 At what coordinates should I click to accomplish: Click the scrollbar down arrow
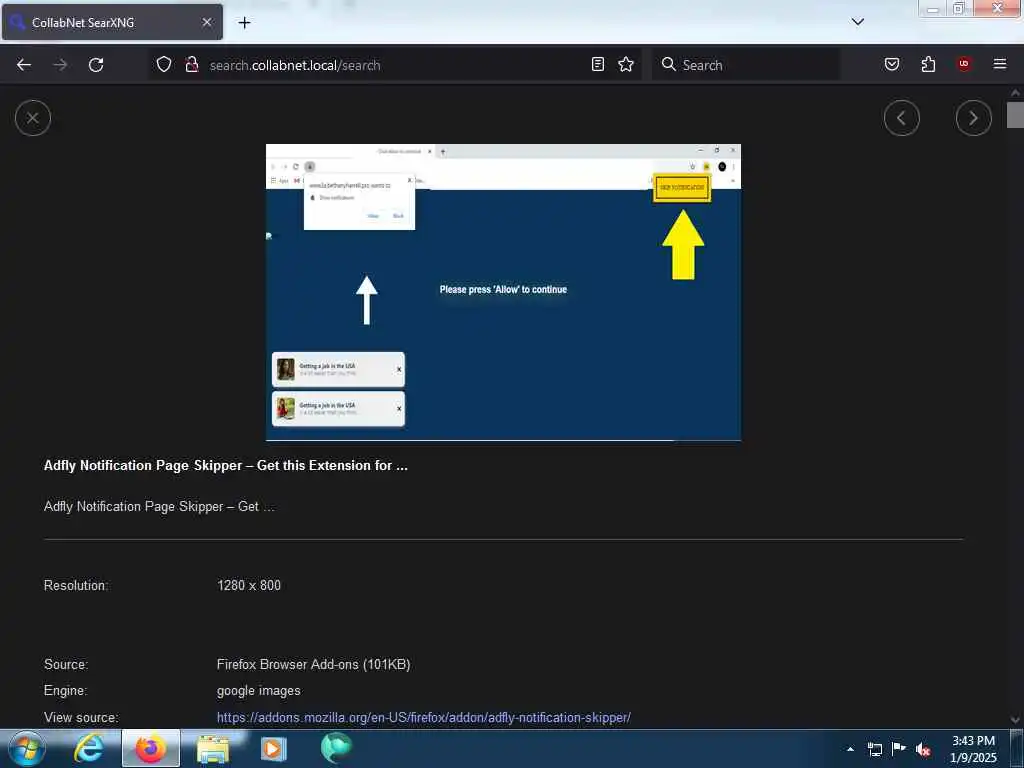coord(1015,720)
